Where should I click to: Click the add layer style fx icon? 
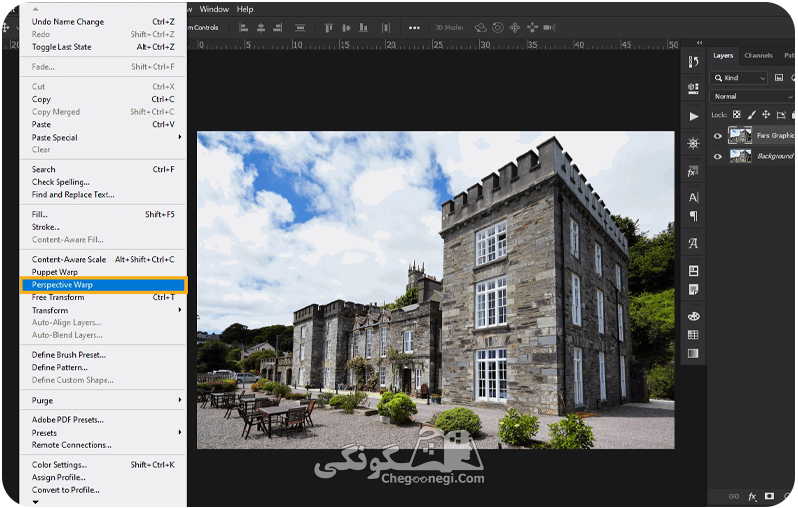pos(752,496)
